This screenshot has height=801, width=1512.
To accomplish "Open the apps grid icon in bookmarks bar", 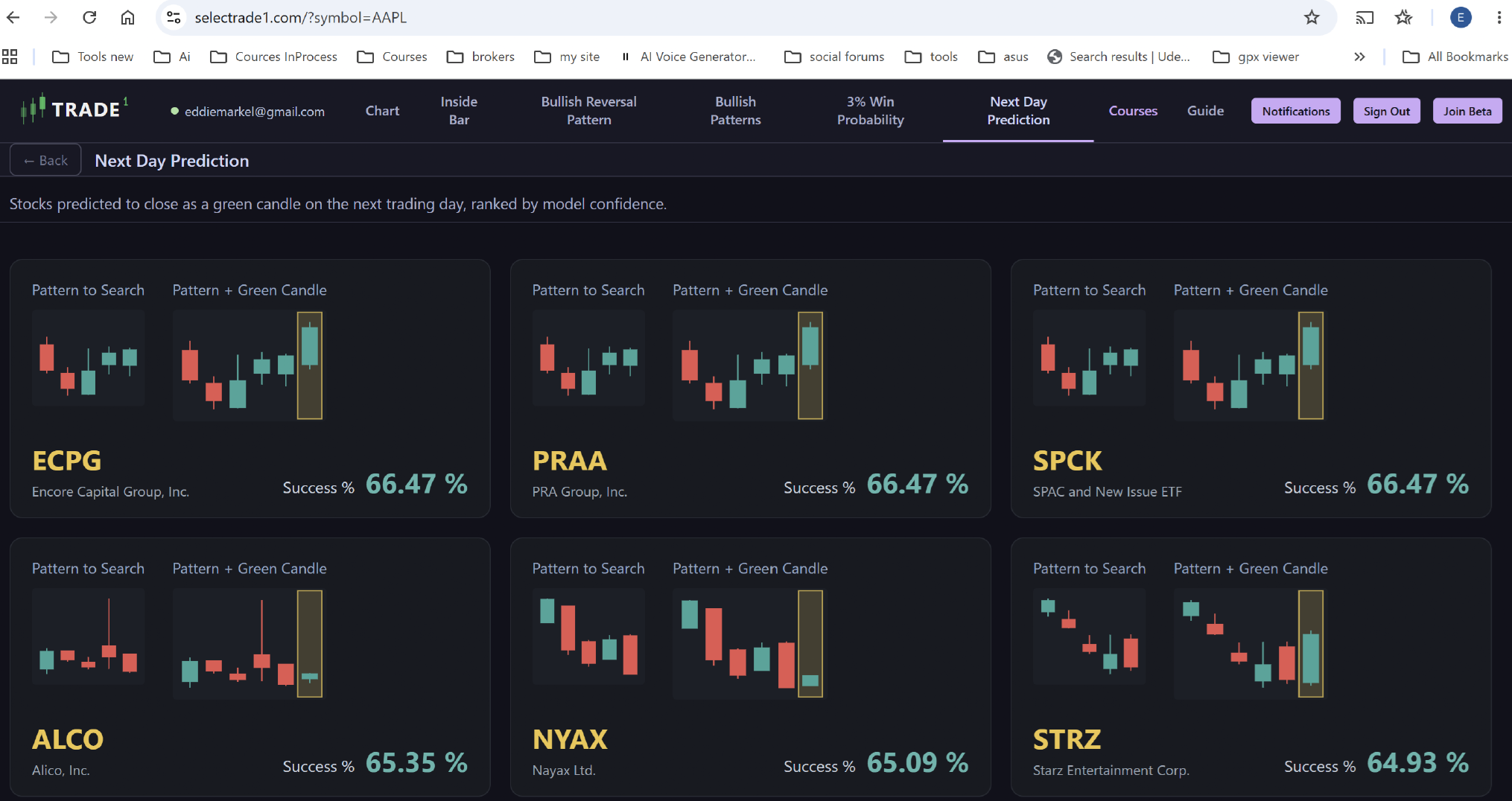I will (x=10, y=57).
